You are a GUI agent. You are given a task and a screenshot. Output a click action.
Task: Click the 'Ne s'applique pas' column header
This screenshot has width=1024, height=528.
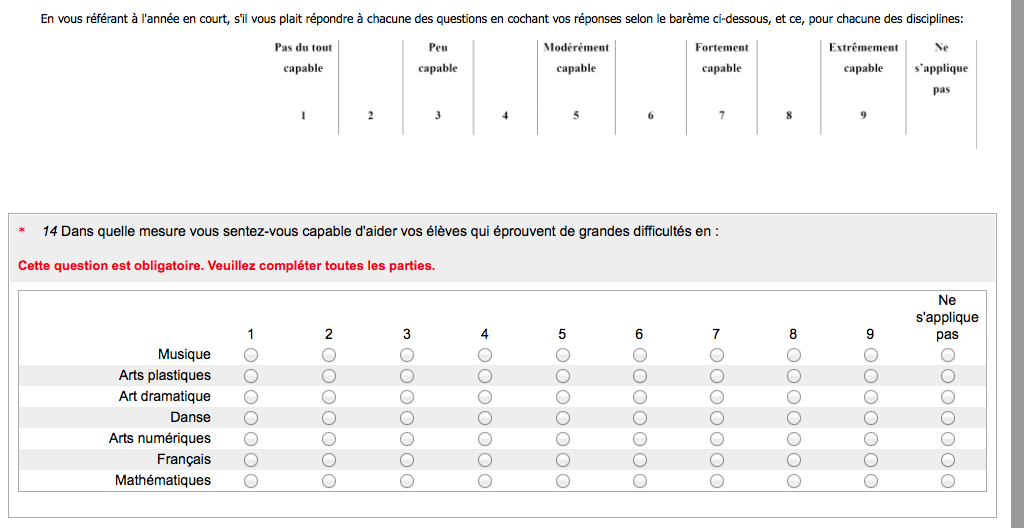(x=947, y=317)
